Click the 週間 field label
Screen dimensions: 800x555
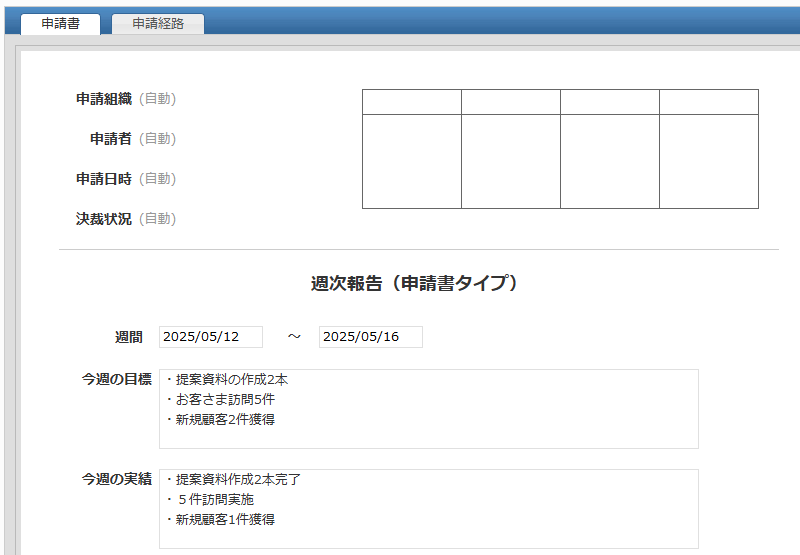pos(129,338)
